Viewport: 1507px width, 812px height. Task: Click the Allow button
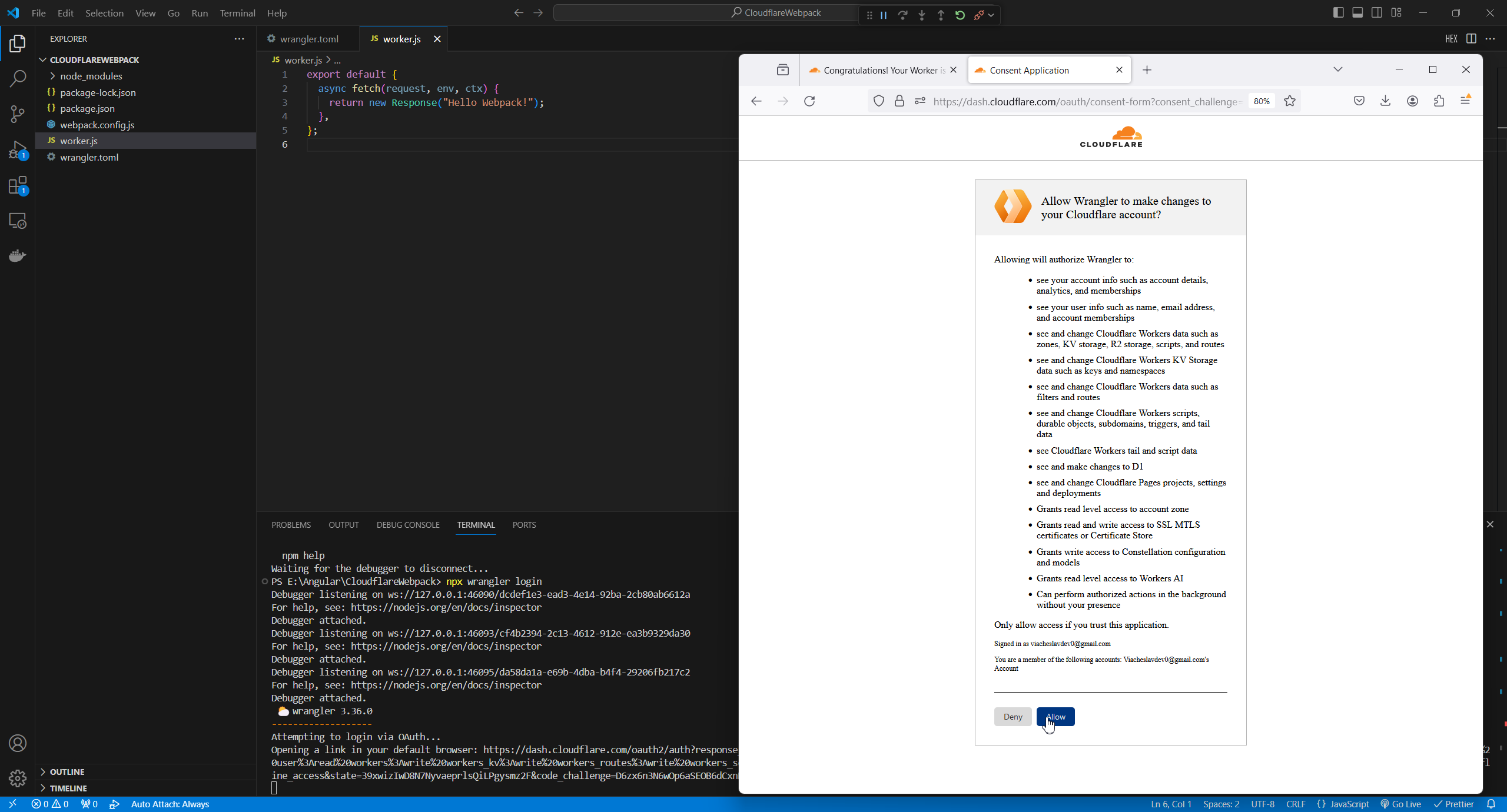click(1055, 717)
